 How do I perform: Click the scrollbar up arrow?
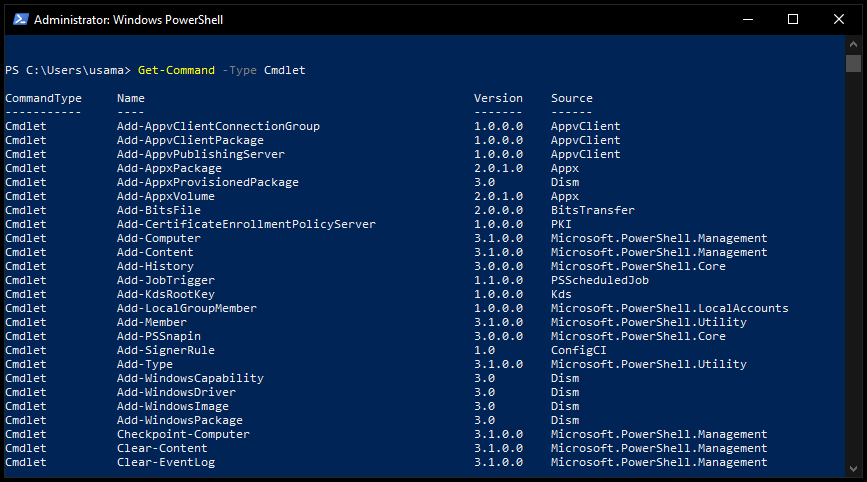(853, 44)
